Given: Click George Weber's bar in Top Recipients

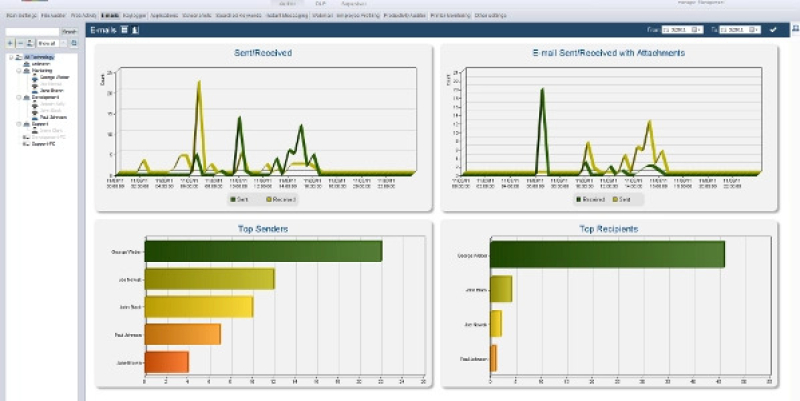Looking at the screenshot, I should click(x=607, y=254).
